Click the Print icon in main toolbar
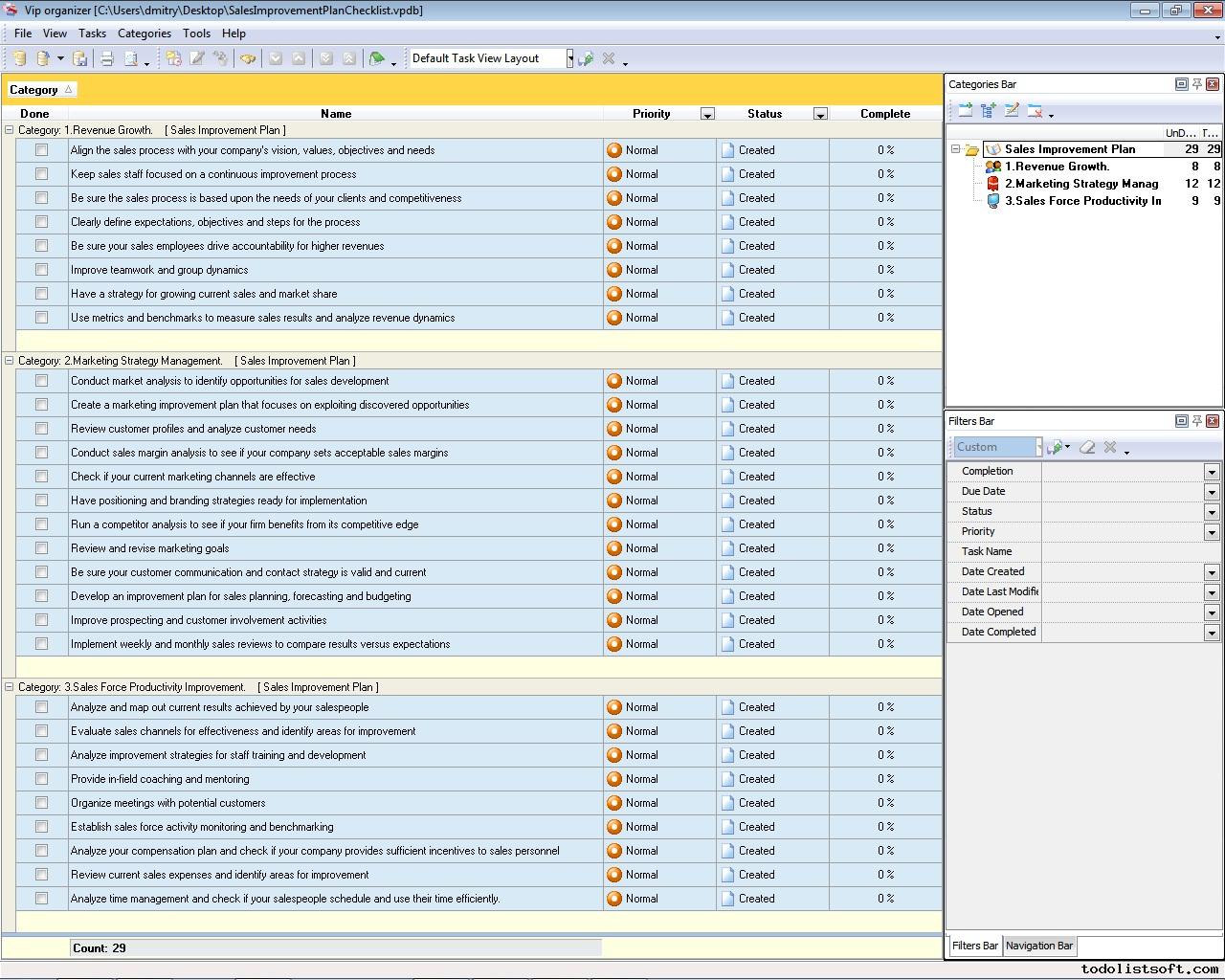 point(107,59)
